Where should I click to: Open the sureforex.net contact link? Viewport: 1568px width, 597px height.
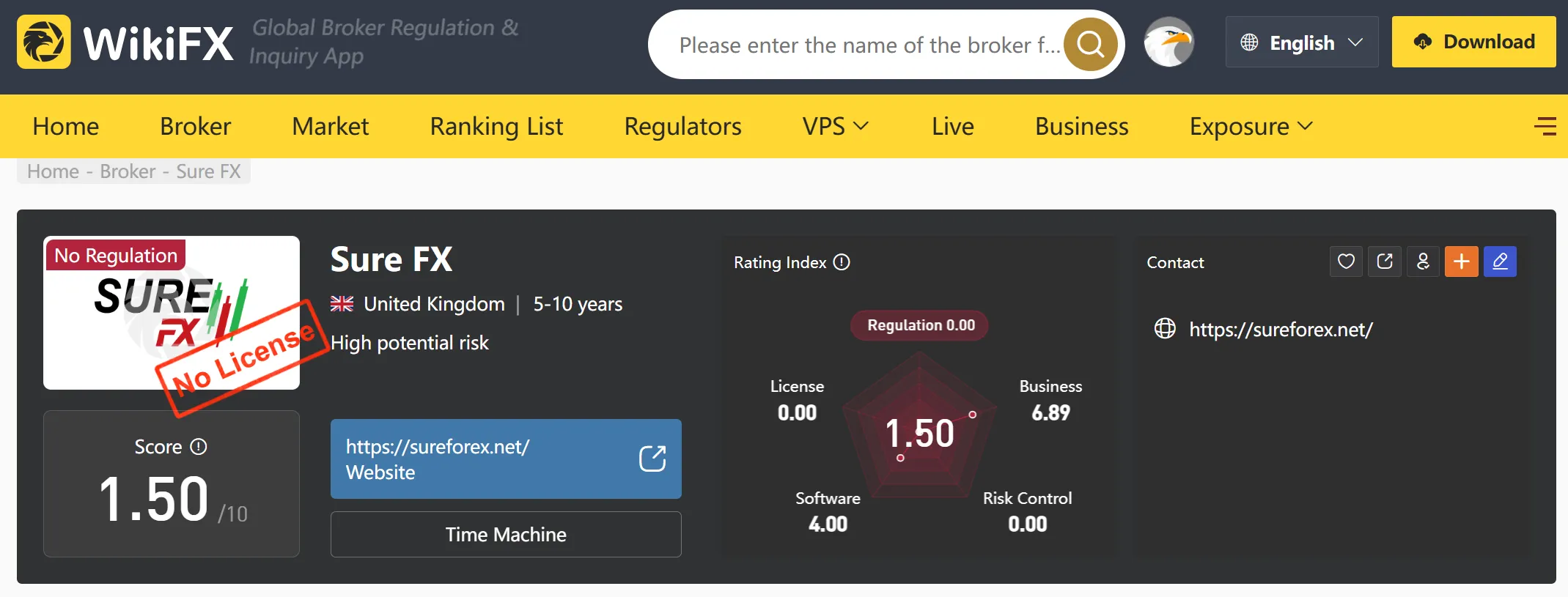(1281, 330)
